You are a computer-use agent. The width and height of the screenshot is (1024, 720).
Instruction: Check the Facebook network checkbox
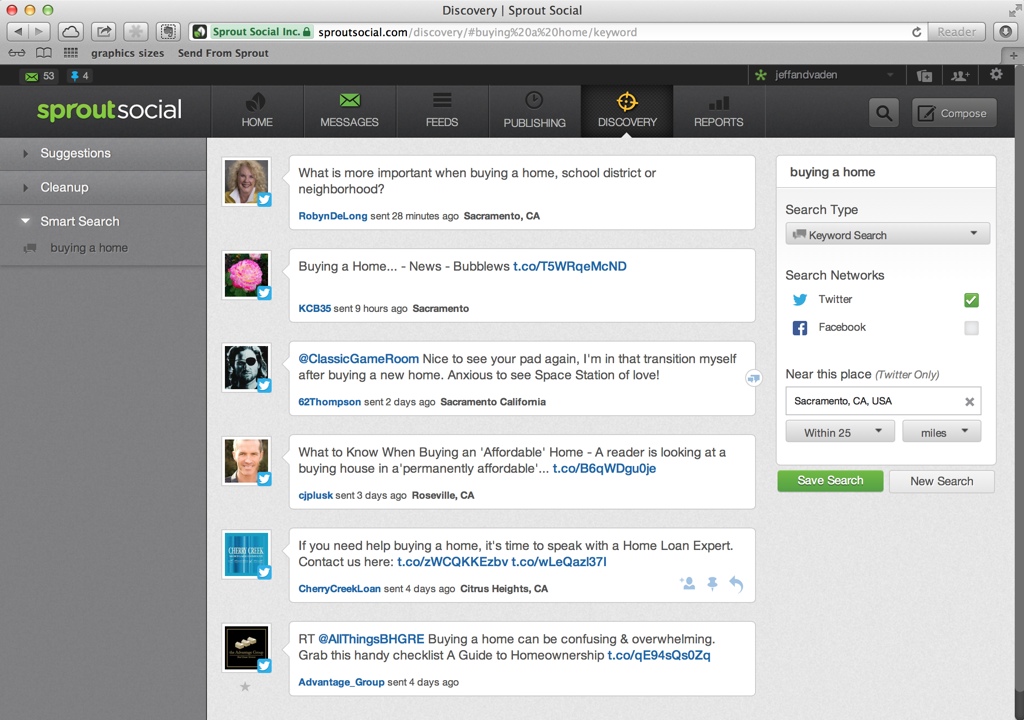(x=971, y=328)
